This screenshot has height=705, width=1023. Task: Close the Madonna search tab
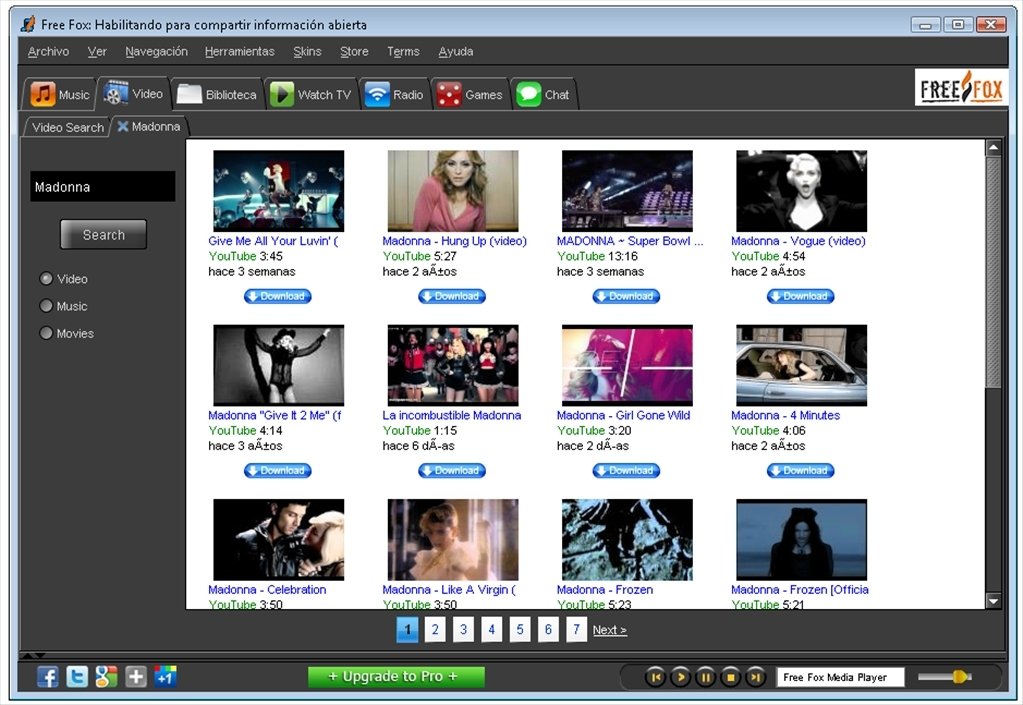123,126
